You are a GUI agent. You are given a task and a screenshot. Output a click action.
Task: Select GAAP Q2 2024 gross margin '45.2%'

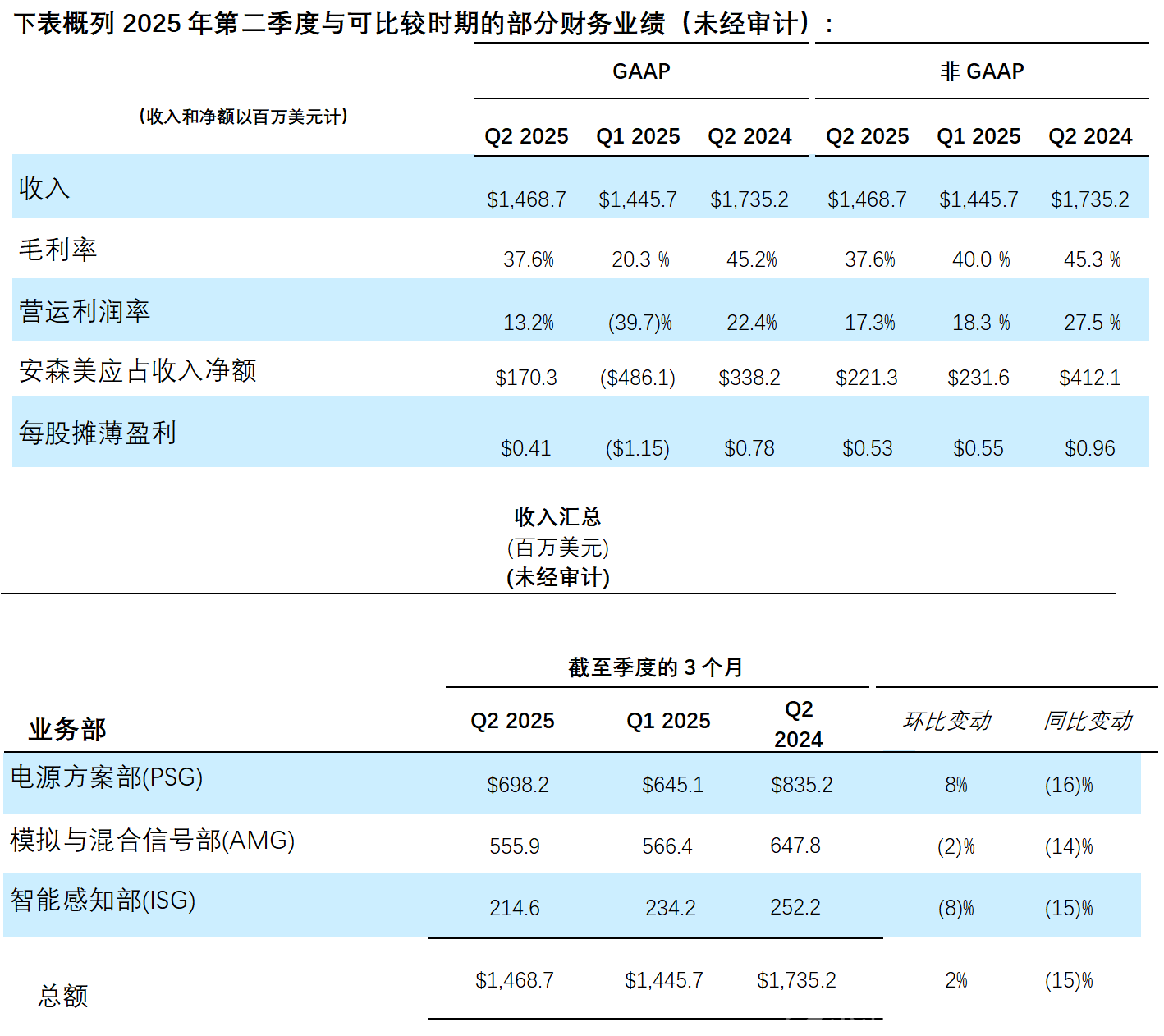point(752,259)
